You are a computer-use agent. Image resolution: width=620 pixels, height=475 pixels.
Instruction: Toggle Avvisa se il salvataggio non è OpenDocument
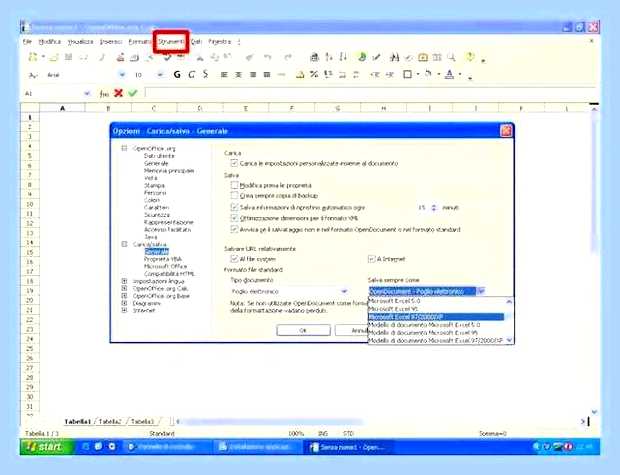(234, 229)
